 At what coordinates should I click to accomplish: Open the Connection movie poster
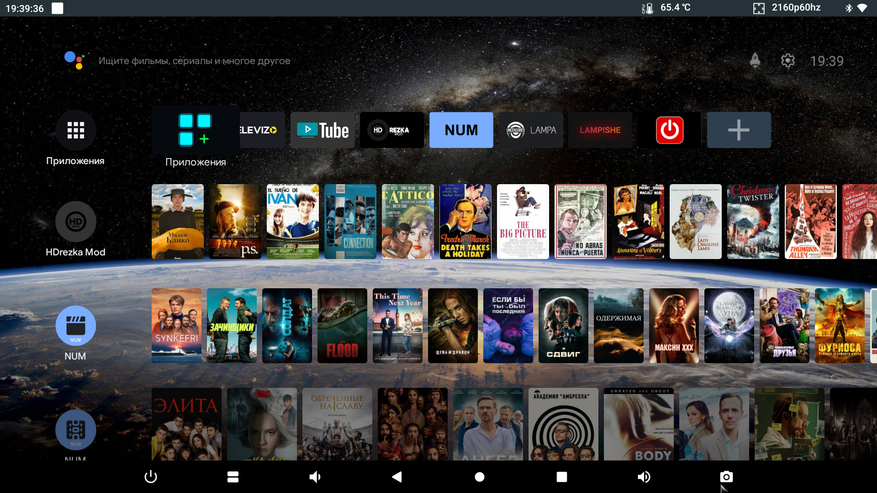tap(350, 222)
